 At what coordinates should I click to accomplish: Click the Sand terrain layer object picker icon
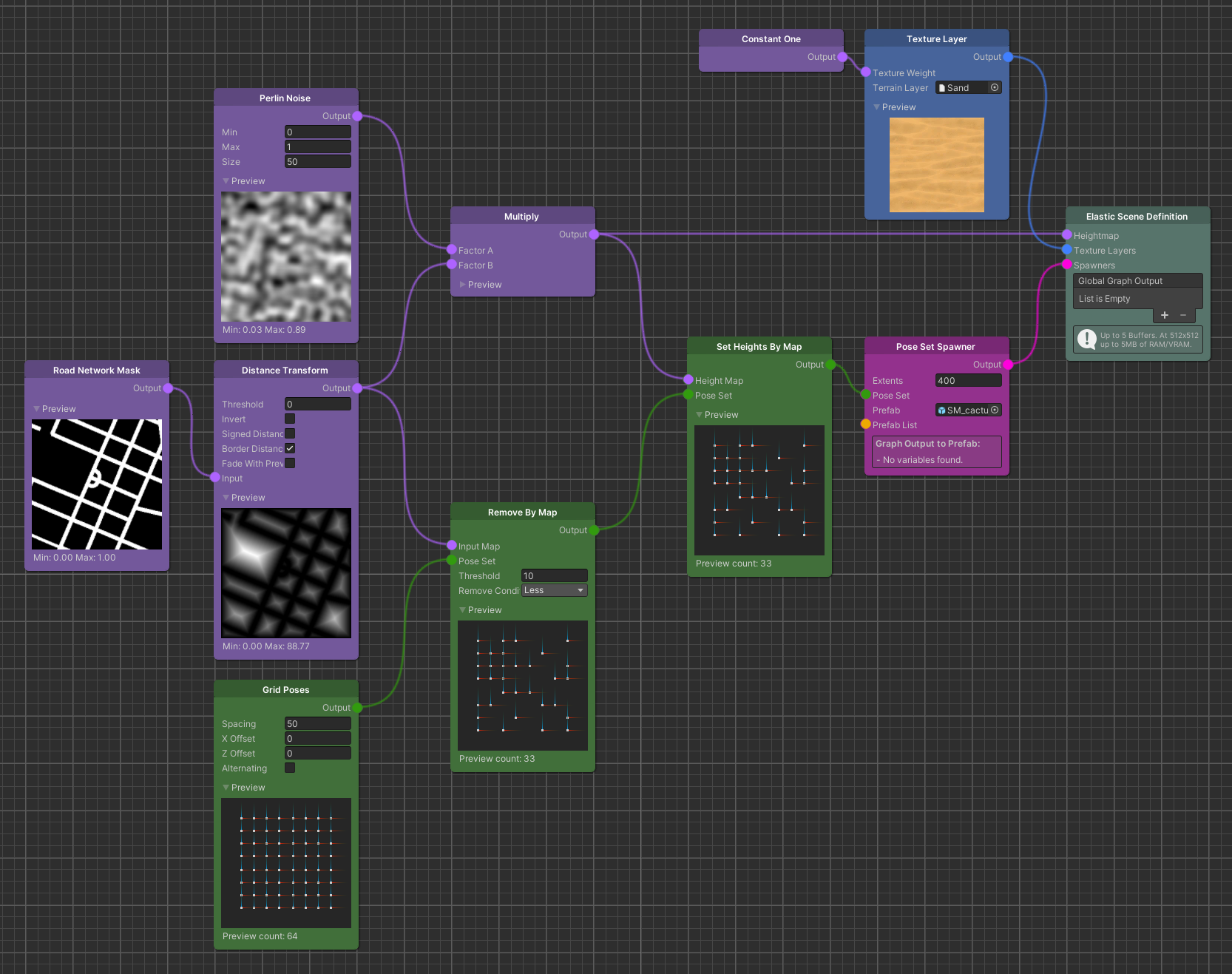pyautogui.click(x=995, y=87)
